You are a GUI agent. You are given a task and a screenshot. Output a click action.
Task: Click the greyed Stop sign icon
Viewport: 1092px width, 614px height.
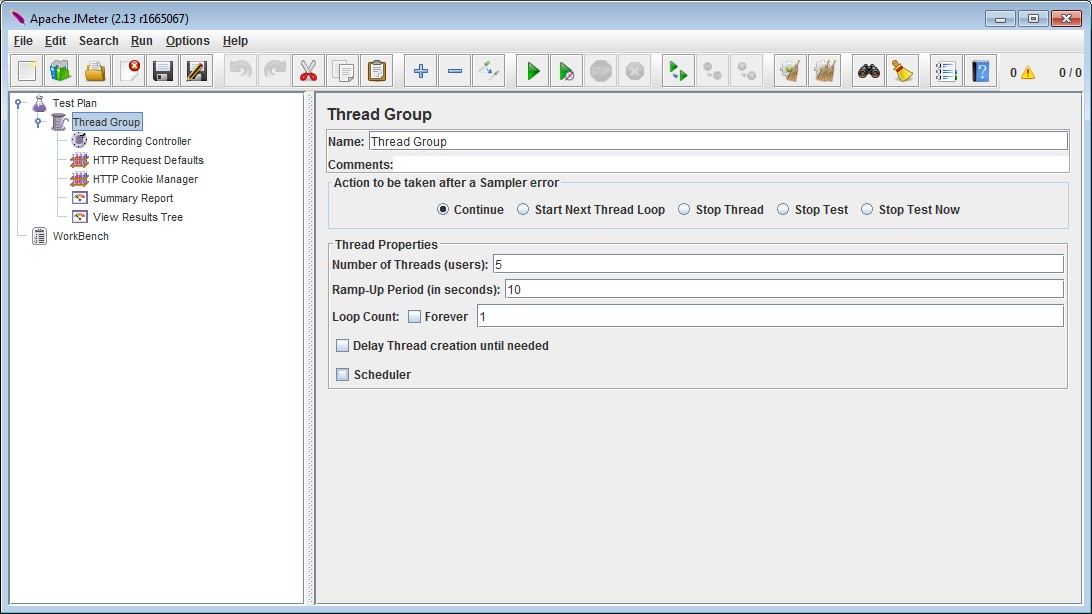[600, 71]
